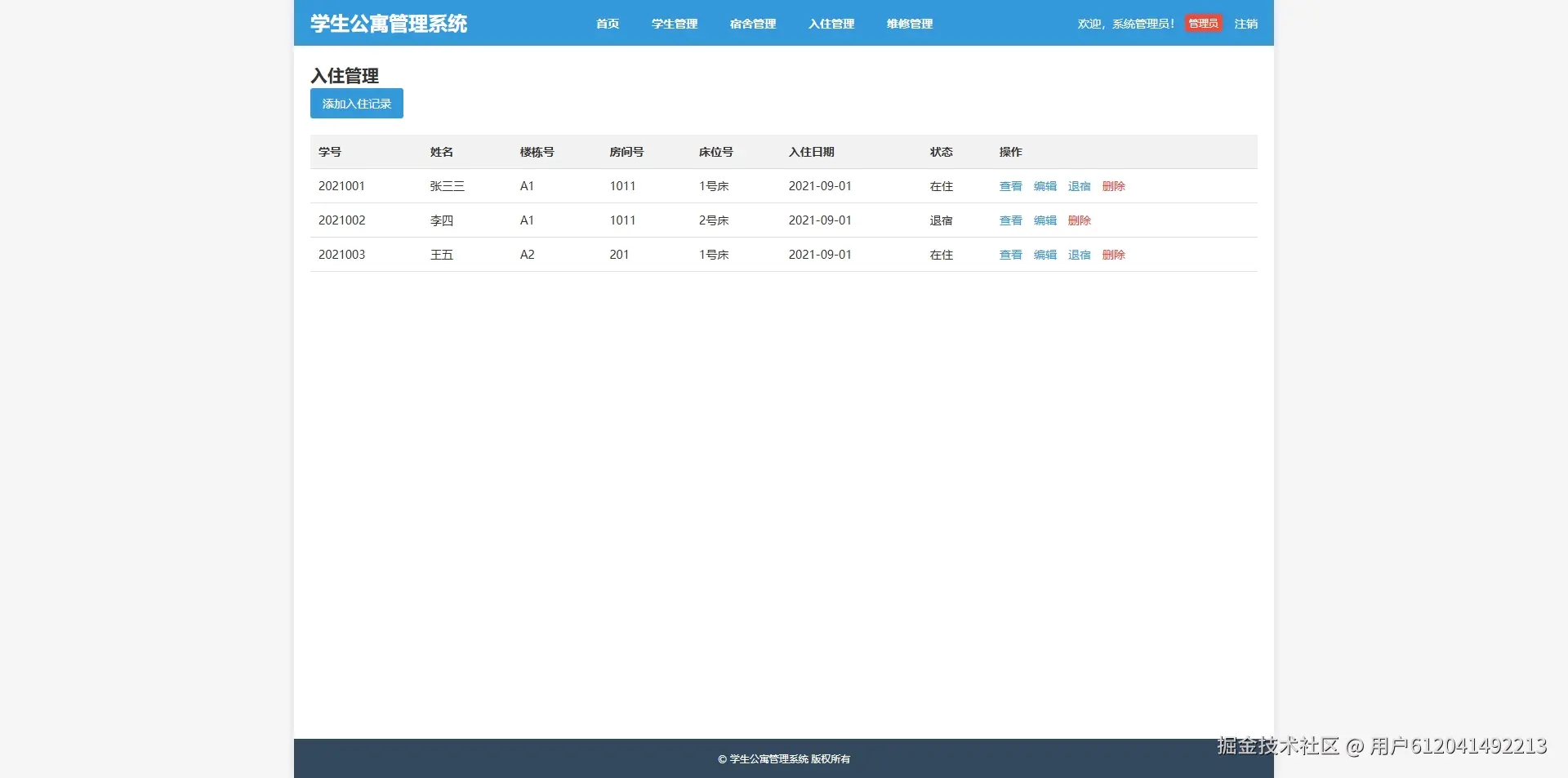Select 入住管理 in the top navigation
This screenshot has height=778, width=1568.
tap(831, 24)
